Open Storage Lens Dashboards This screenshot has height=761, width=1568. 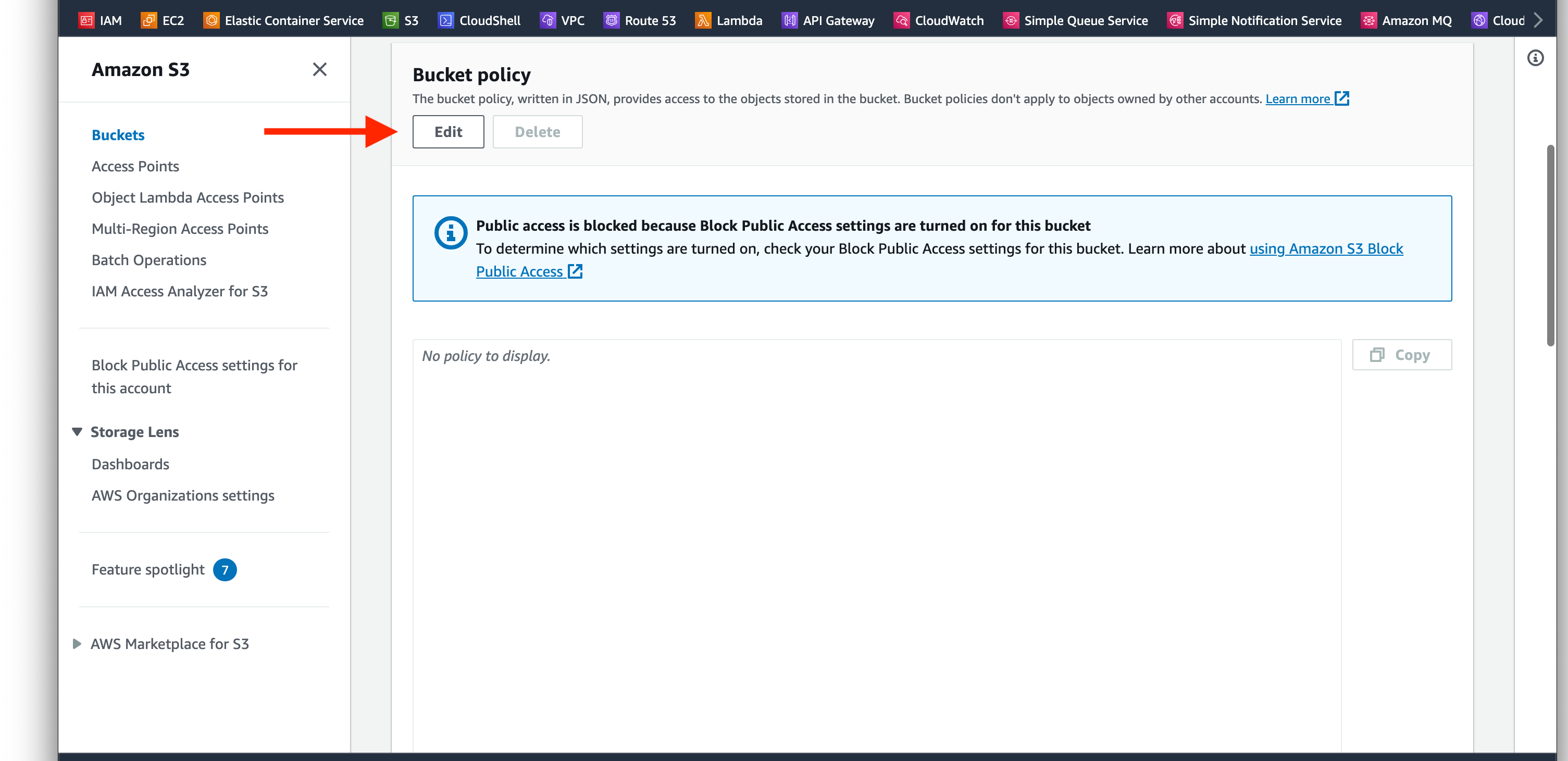[130, 464]
